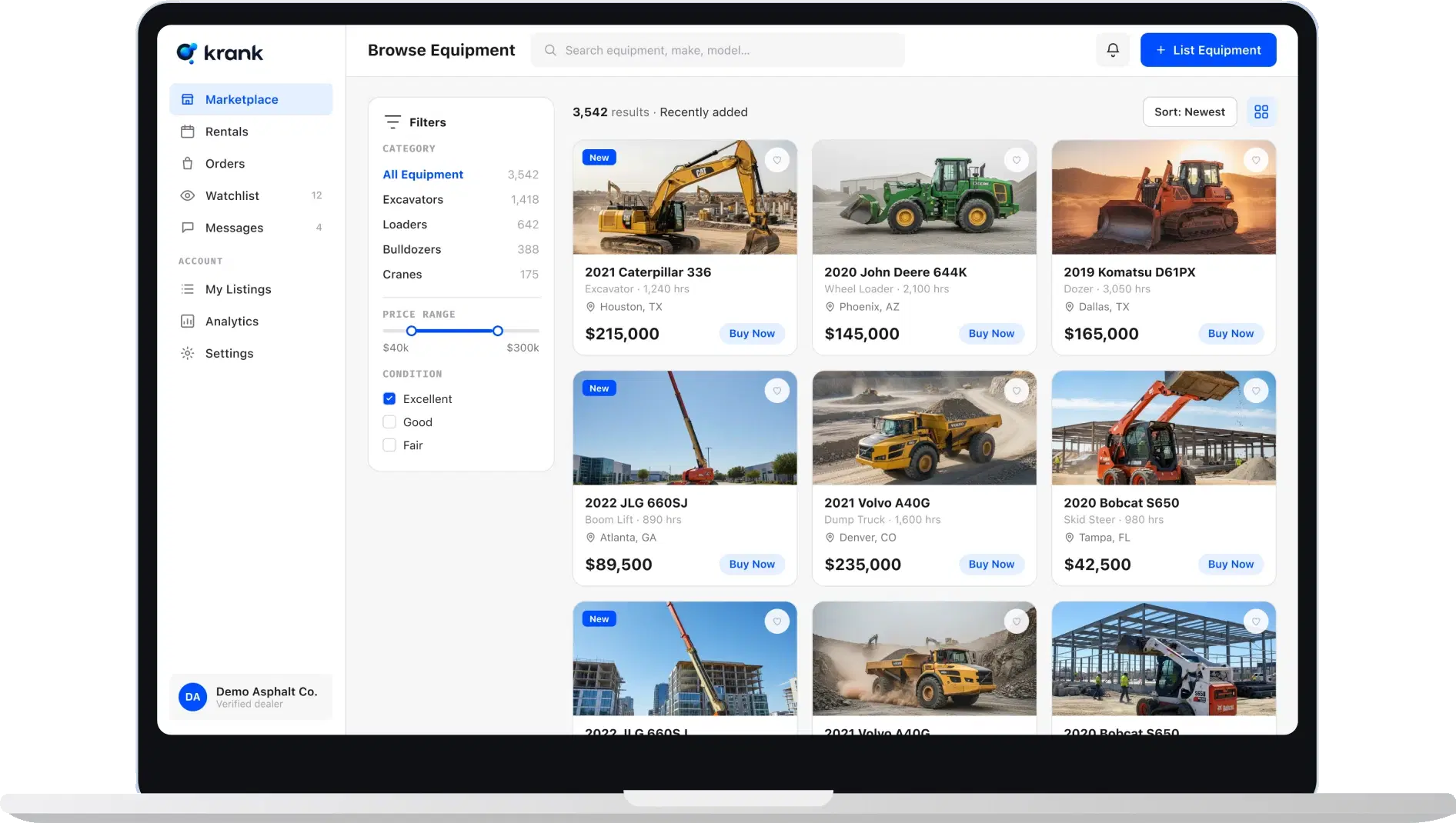Filter by Excavators category

(461, 200)
